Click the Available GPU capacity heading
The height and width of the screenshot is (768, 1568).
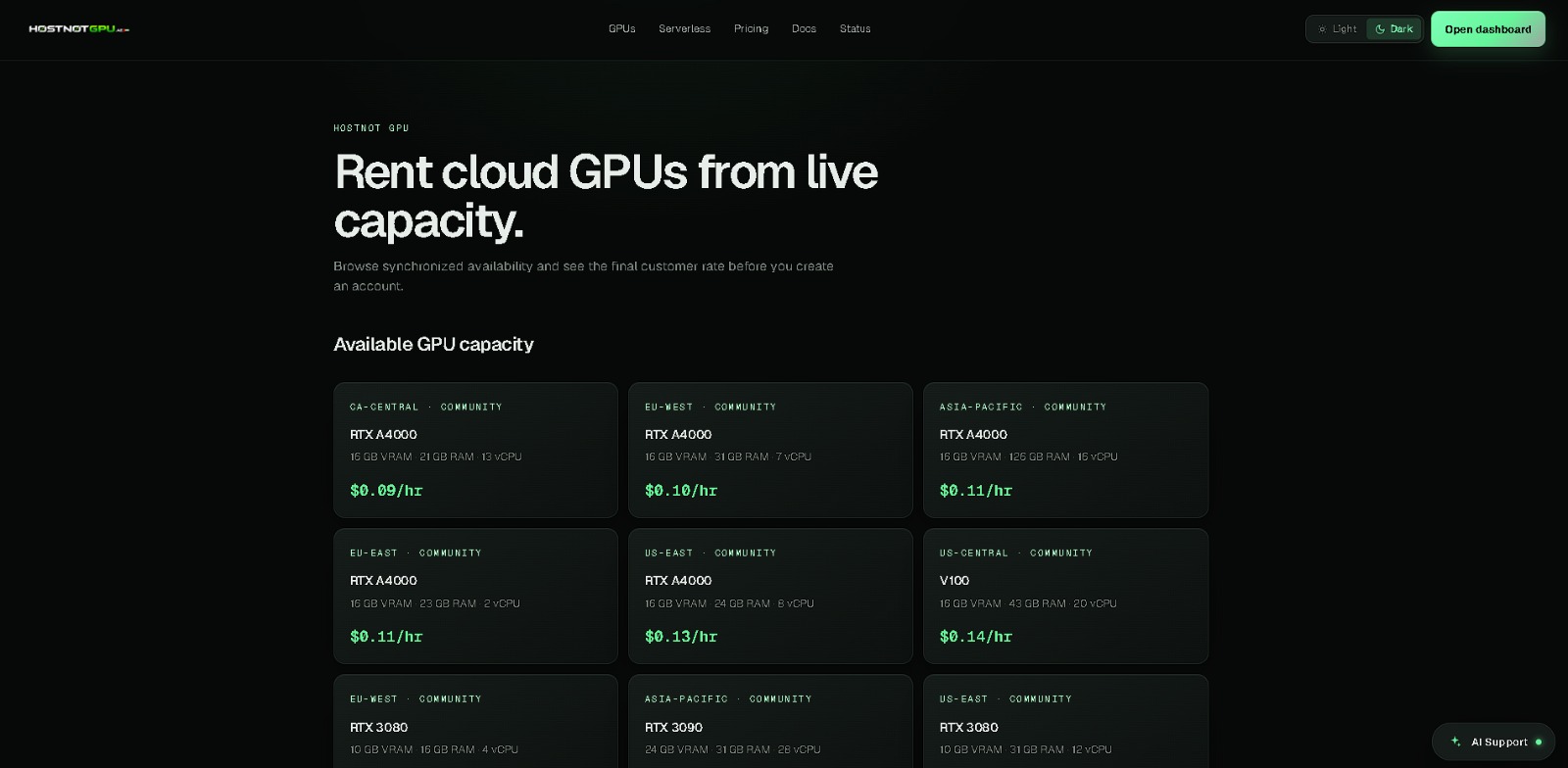coord(433,344)
